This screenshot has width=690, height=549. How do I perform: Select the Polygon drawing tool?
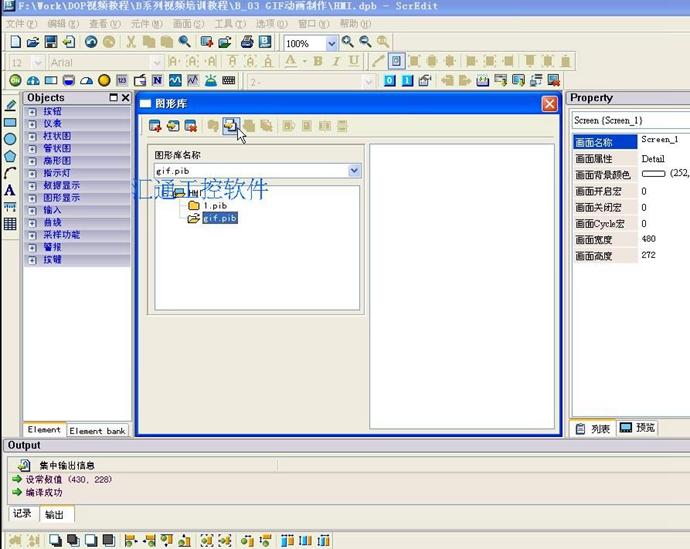point(10,156)
